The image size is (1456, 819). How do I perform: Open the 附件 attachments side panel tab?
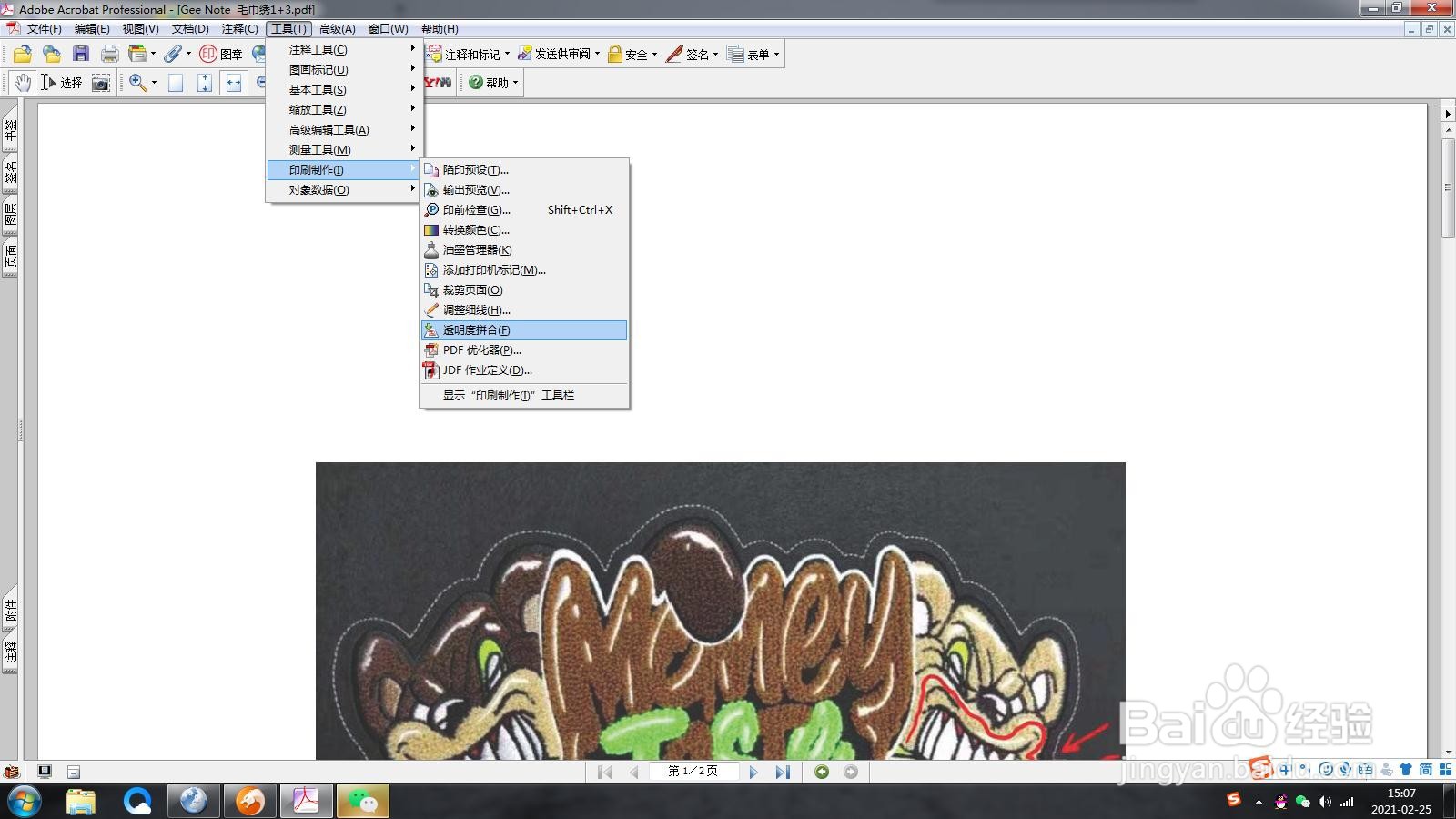10,610
